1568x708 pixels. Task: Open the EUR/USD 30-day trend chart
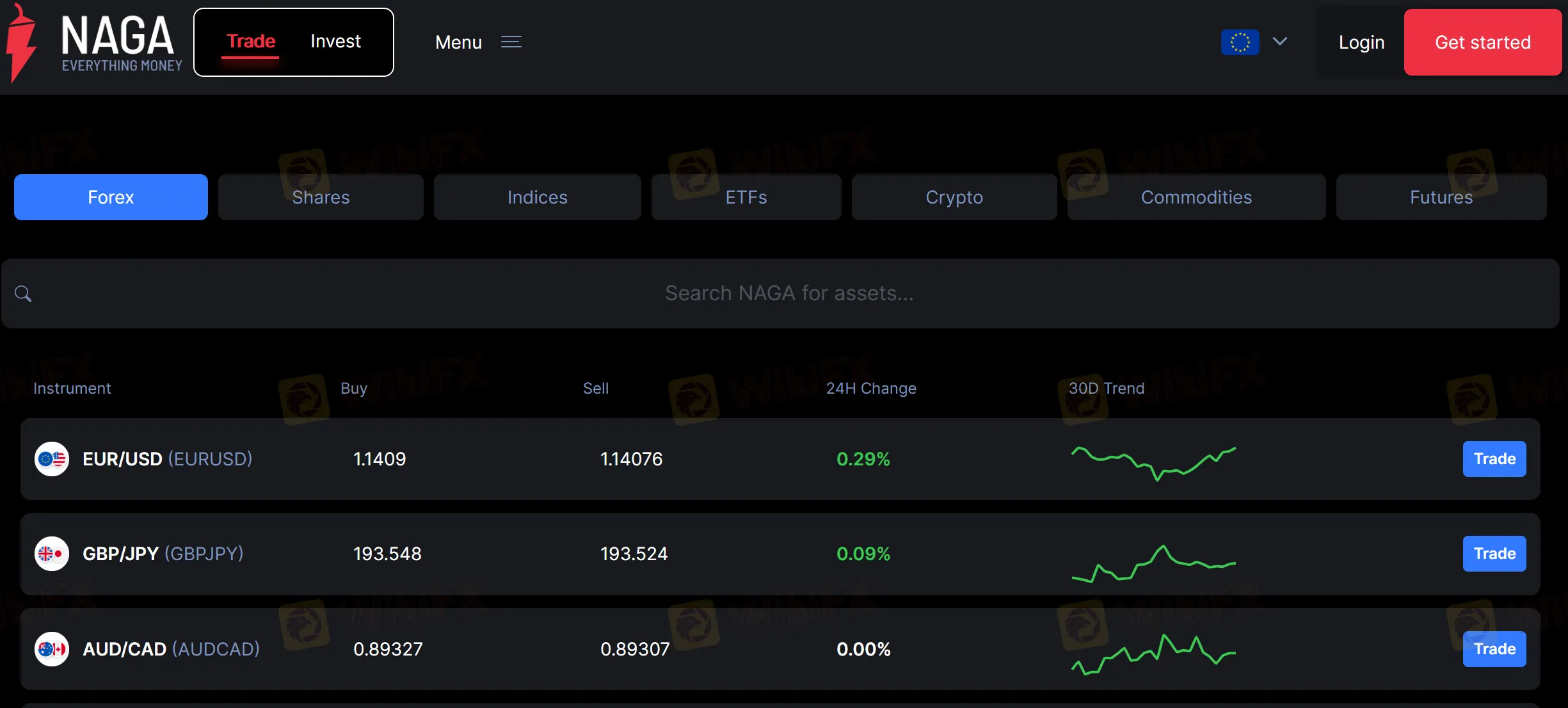[x=1153, y=462]
